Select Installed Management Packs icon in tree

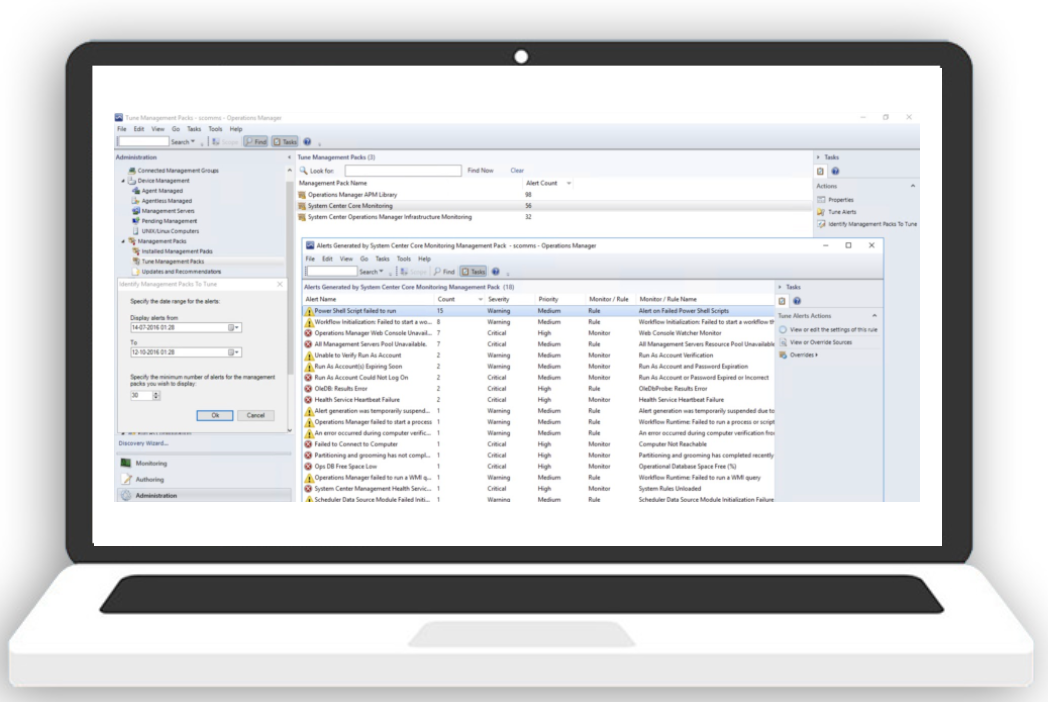136,251
